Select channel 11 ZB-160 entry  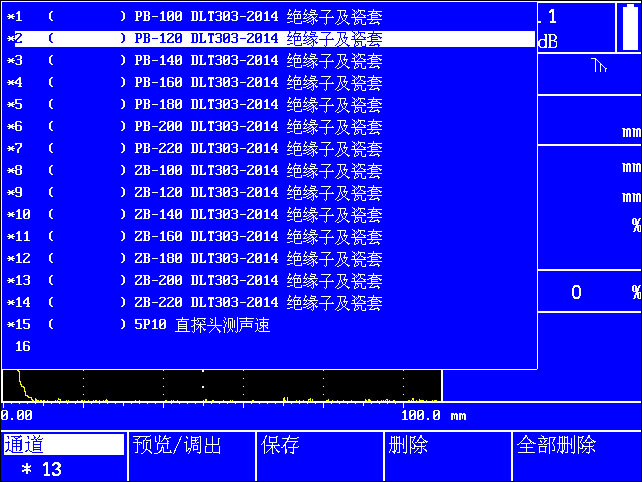point(269,237)
